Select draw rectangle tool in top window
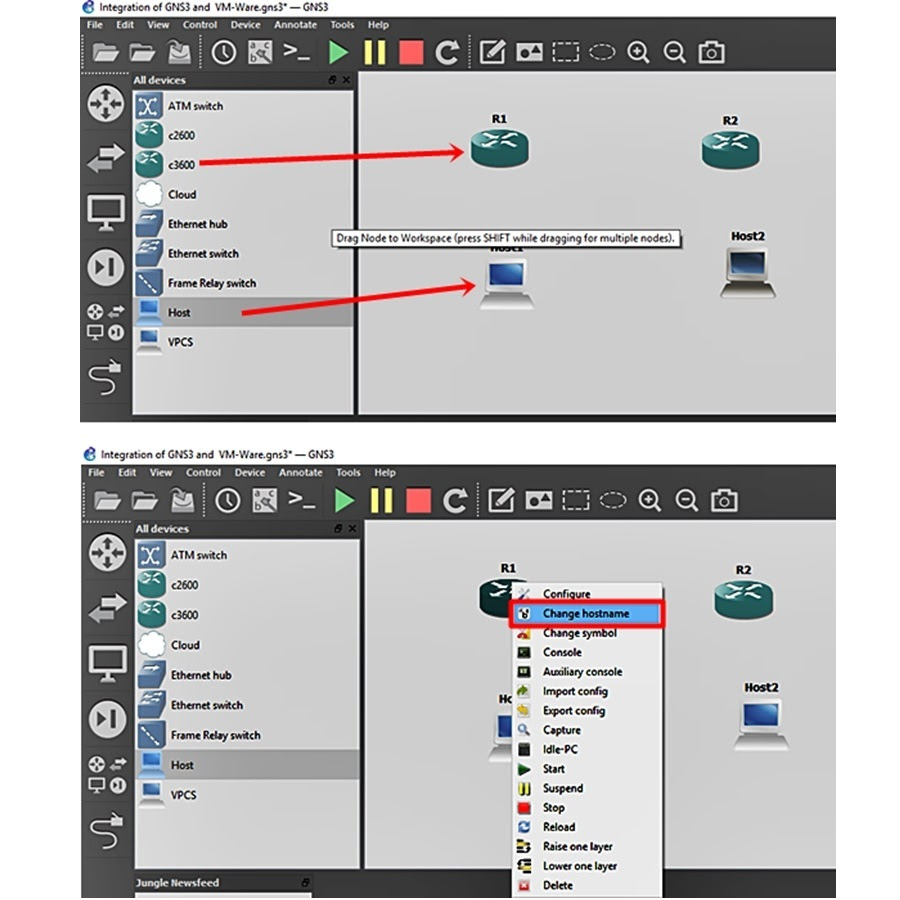This screenshot has width=900, height=900. tap(565, 53)
